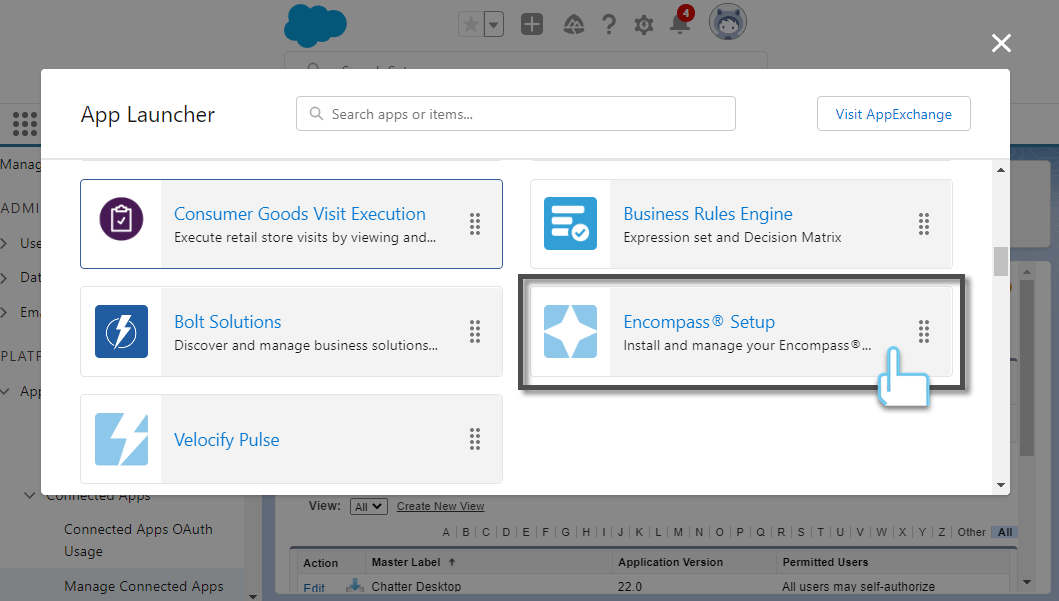
Task: Click the 22.0 version cell
Action: tap(629, 586)
